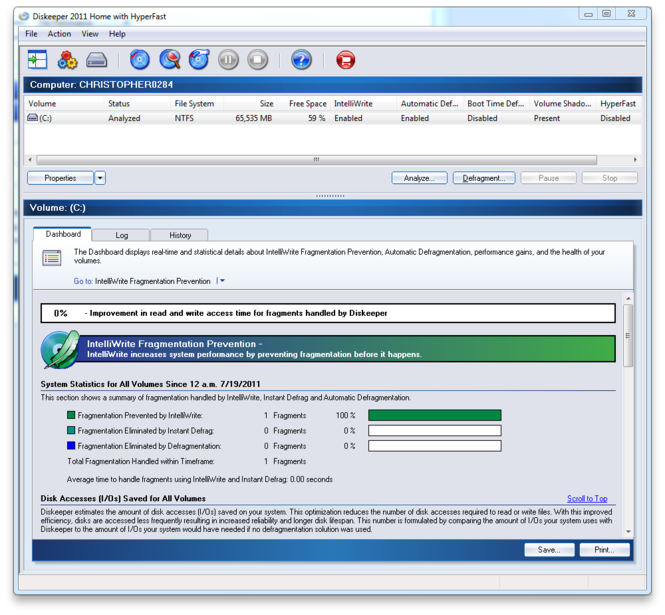Click the Analyze... button

coord(419,178)
